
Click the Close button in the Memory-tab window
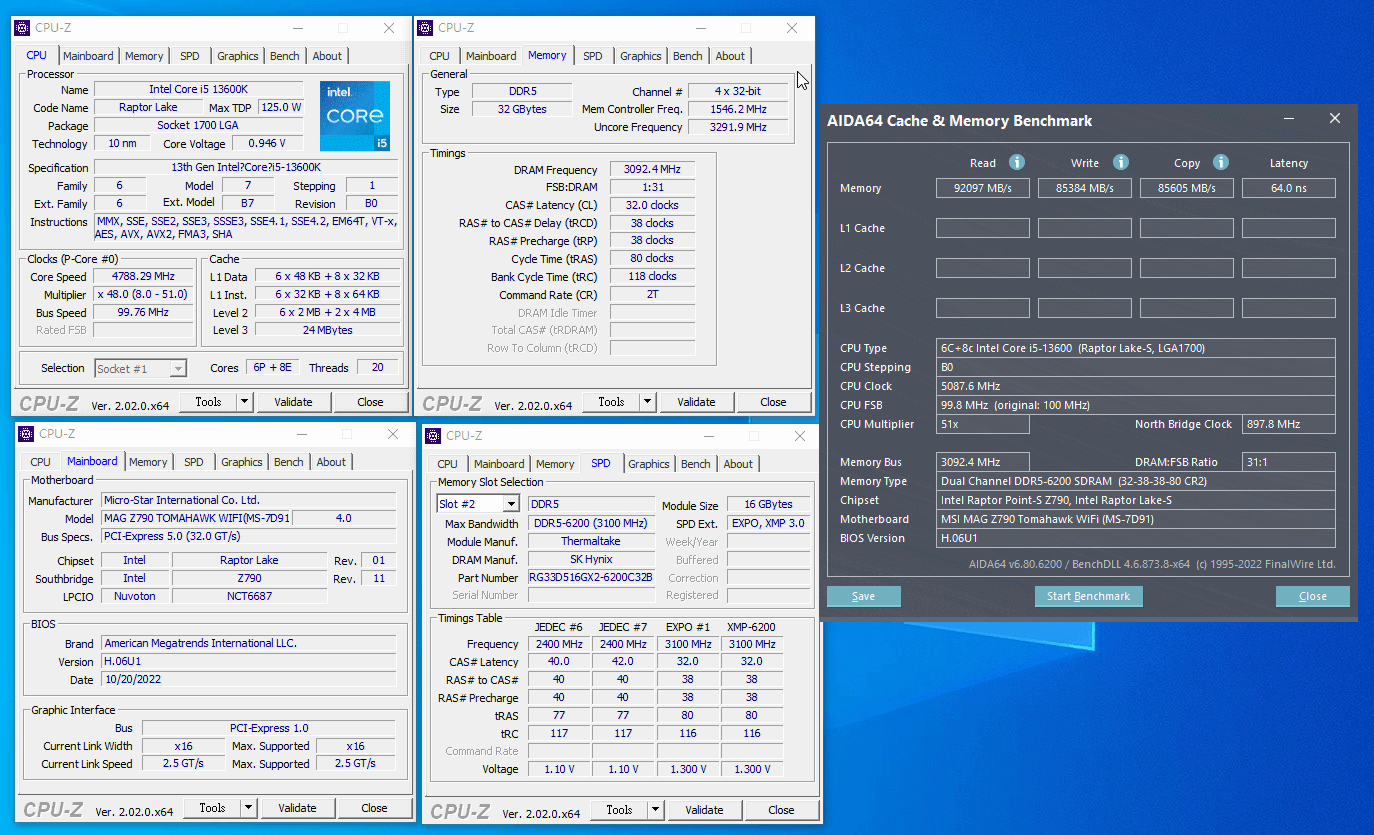tap(773, 402)
